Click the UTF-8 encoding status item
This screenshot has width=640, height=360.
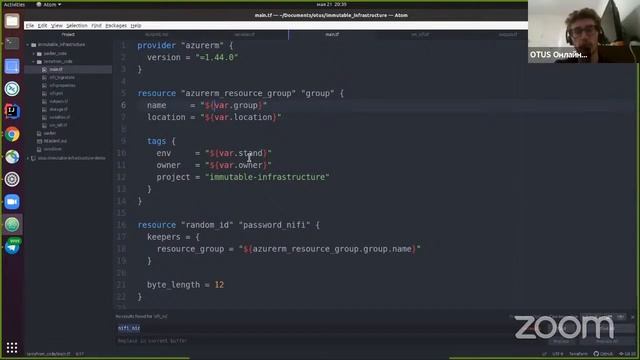558,354
